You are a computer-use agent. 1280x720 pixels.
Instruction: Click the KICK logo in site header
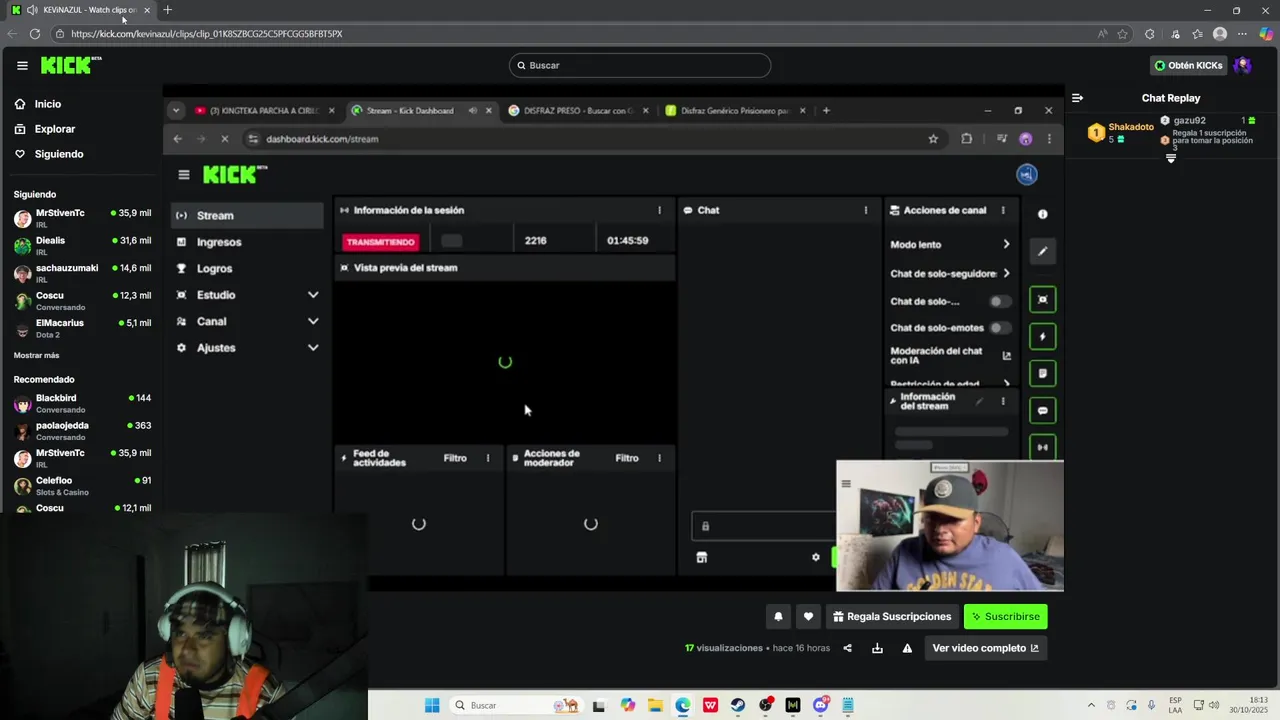(x=71, y=65)
